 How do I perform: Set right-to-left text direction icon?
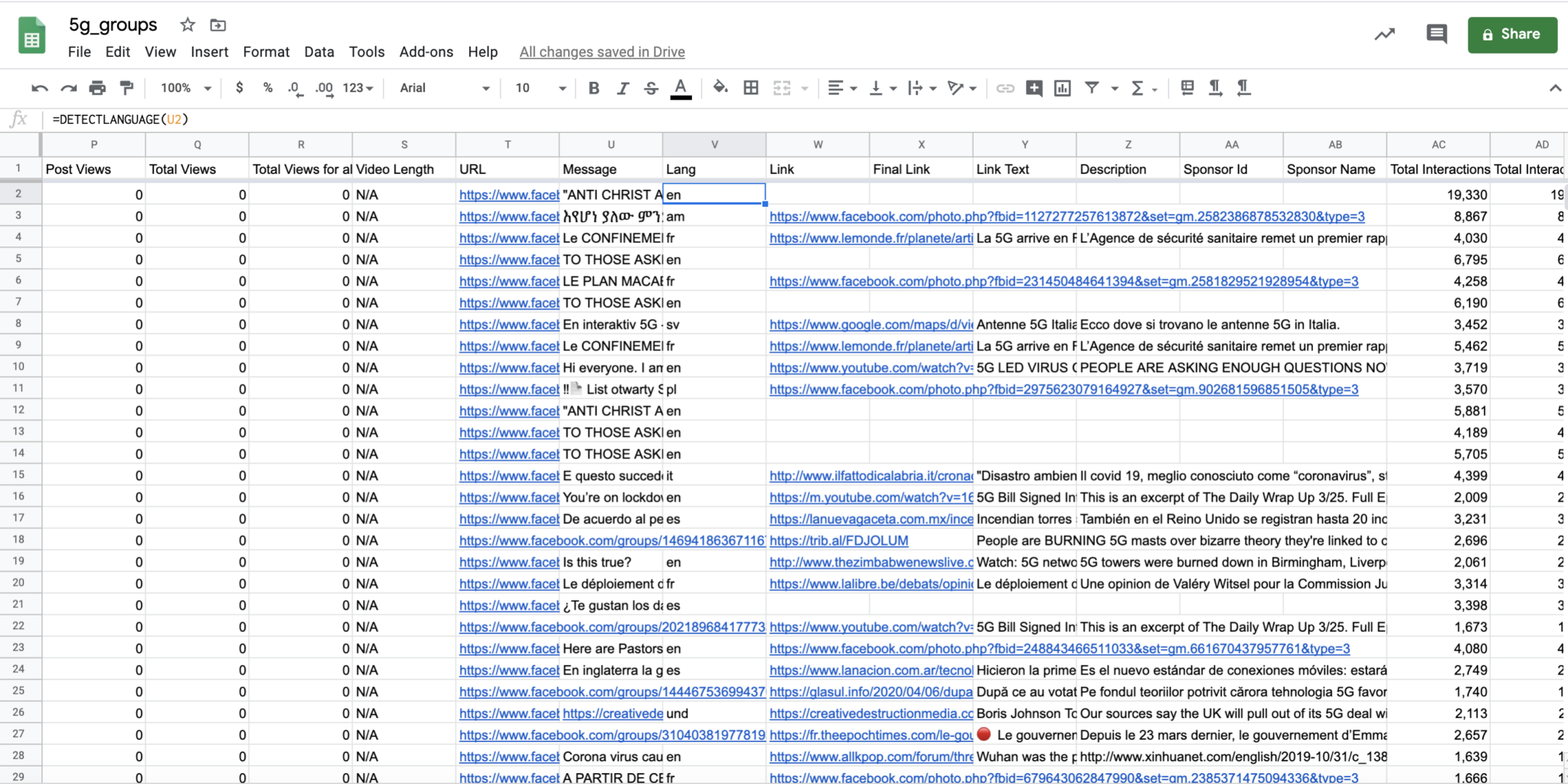pyautogui.click(x=1243, y=88)
